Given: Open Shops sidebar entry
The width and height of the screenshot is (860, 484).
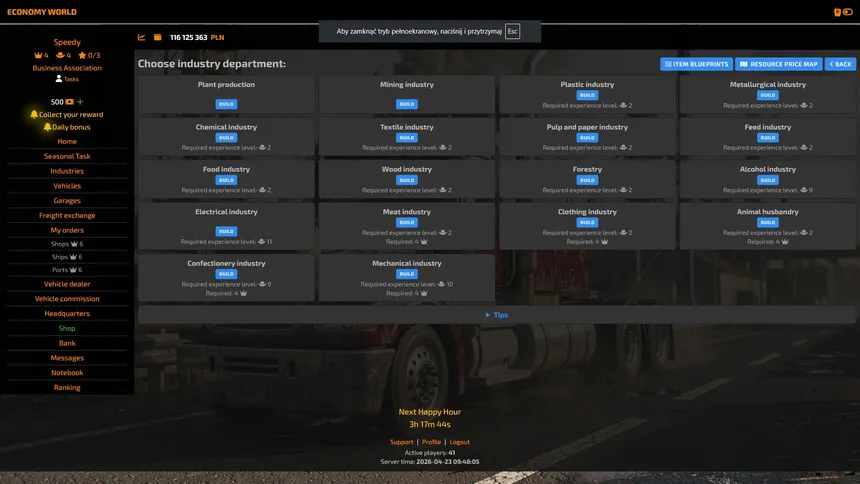Looking at the screenshot, I should pyautogui.click(x=67, y=244).
